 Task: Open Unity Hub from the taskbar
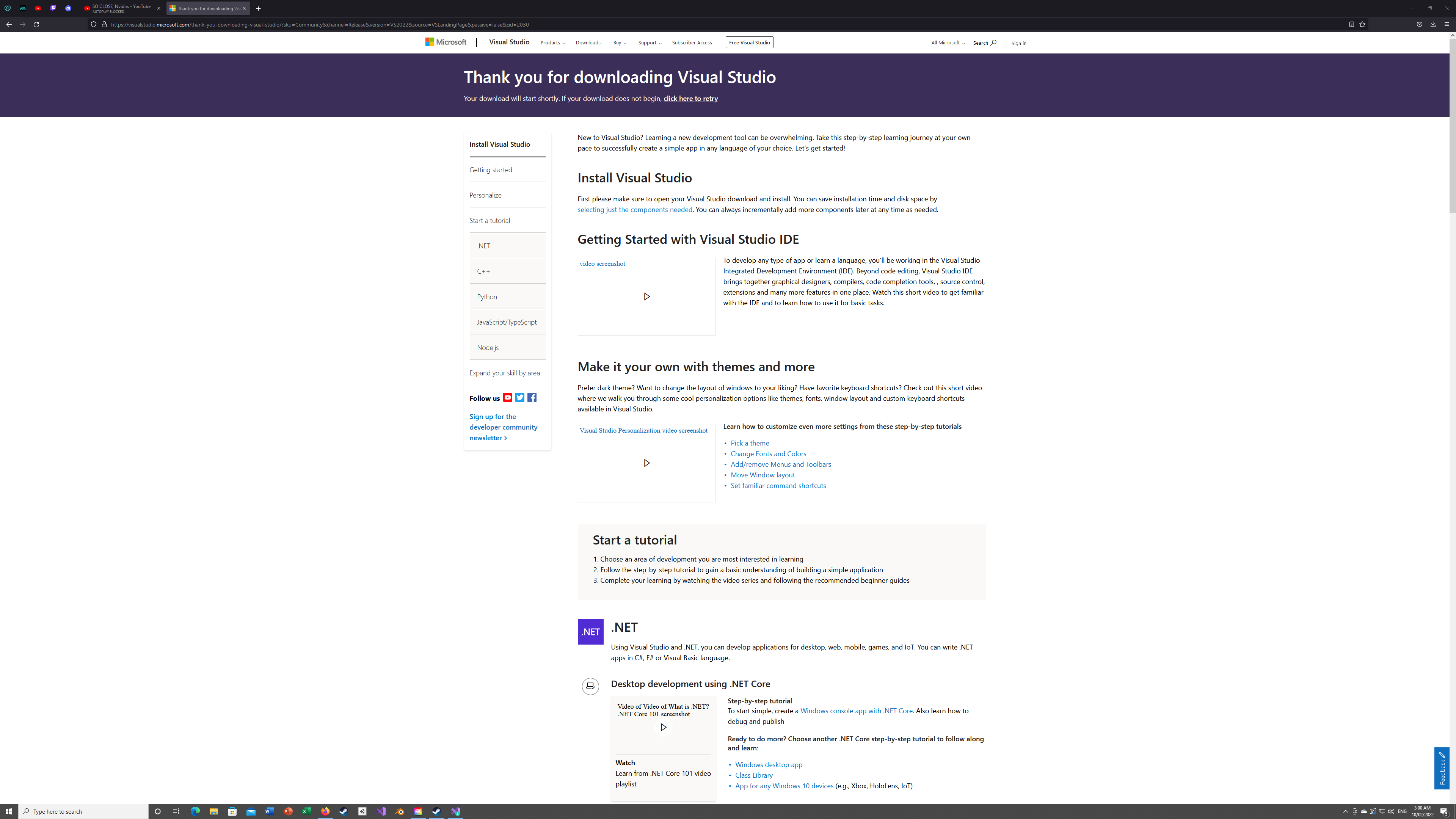tap(362, 812)
